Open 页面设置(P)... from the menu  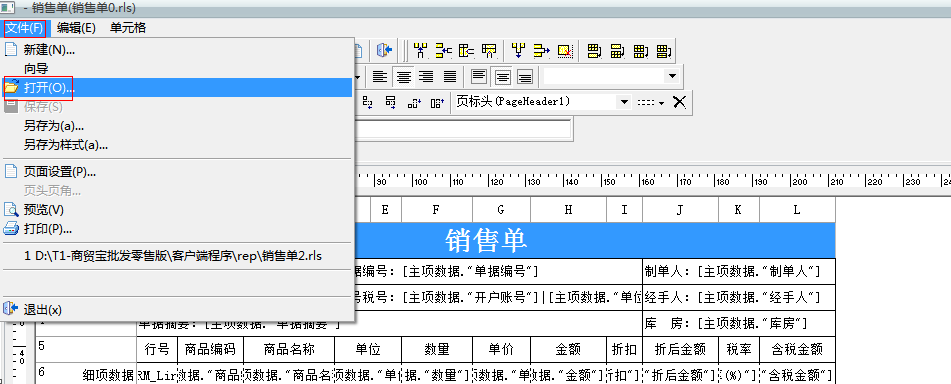tap(178, 172)
